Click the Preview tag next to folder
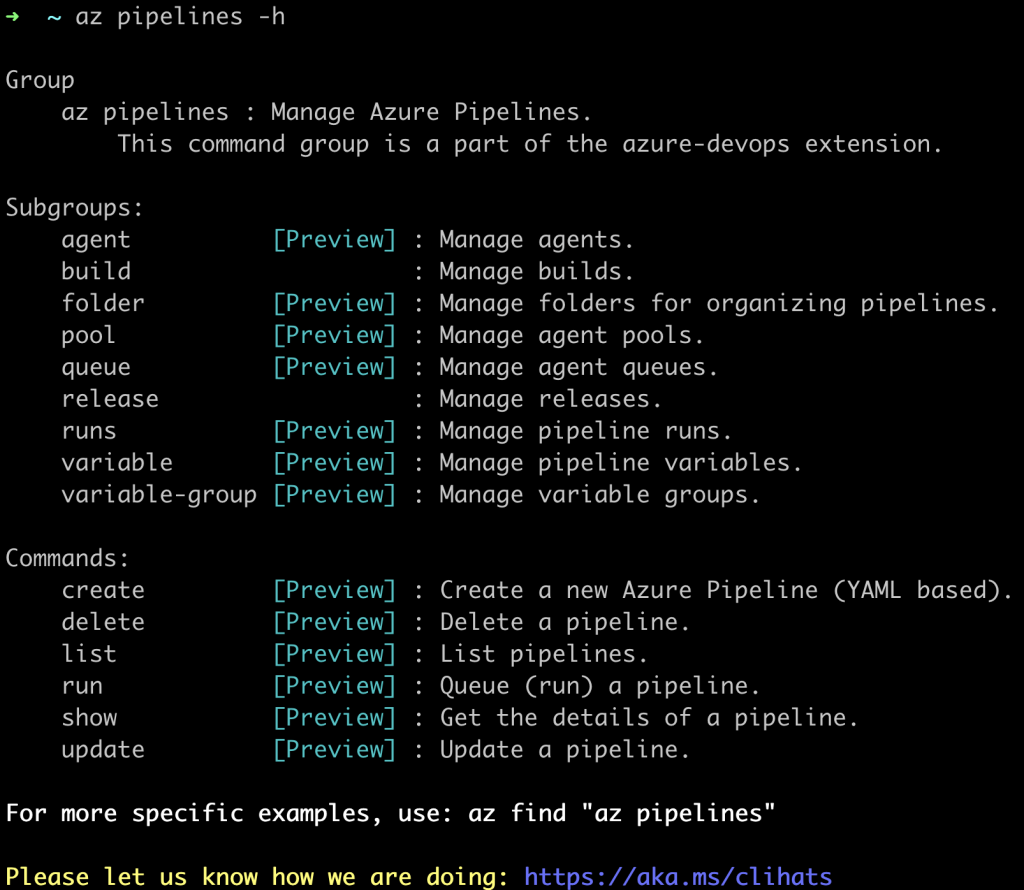This screenshot has width=1024, height=890. coord(334,304)
